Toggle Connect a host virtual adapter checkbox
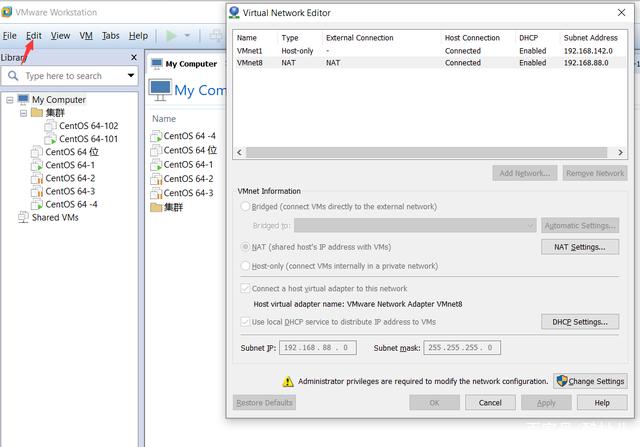640x447 pixels. point(245,288)
